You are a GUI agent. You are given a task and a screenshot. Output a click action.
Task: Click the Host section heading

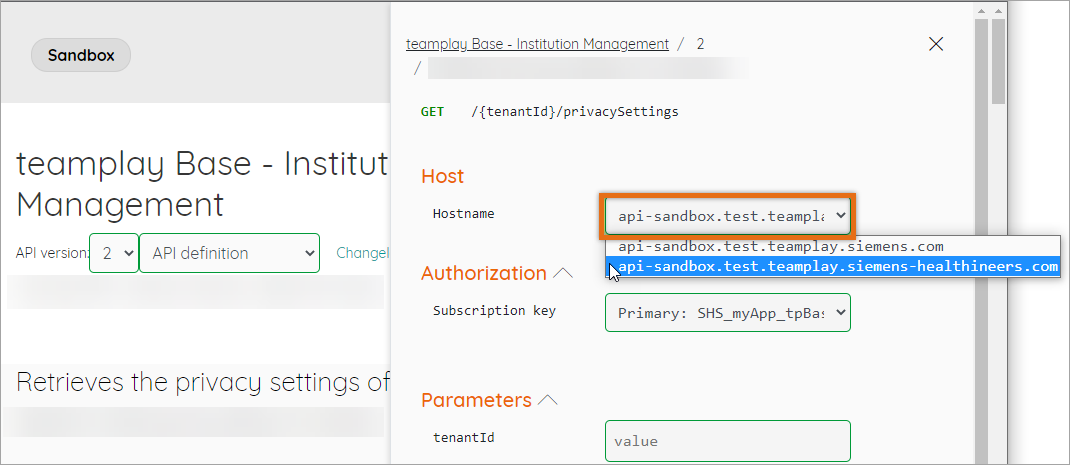pos(442,176)
